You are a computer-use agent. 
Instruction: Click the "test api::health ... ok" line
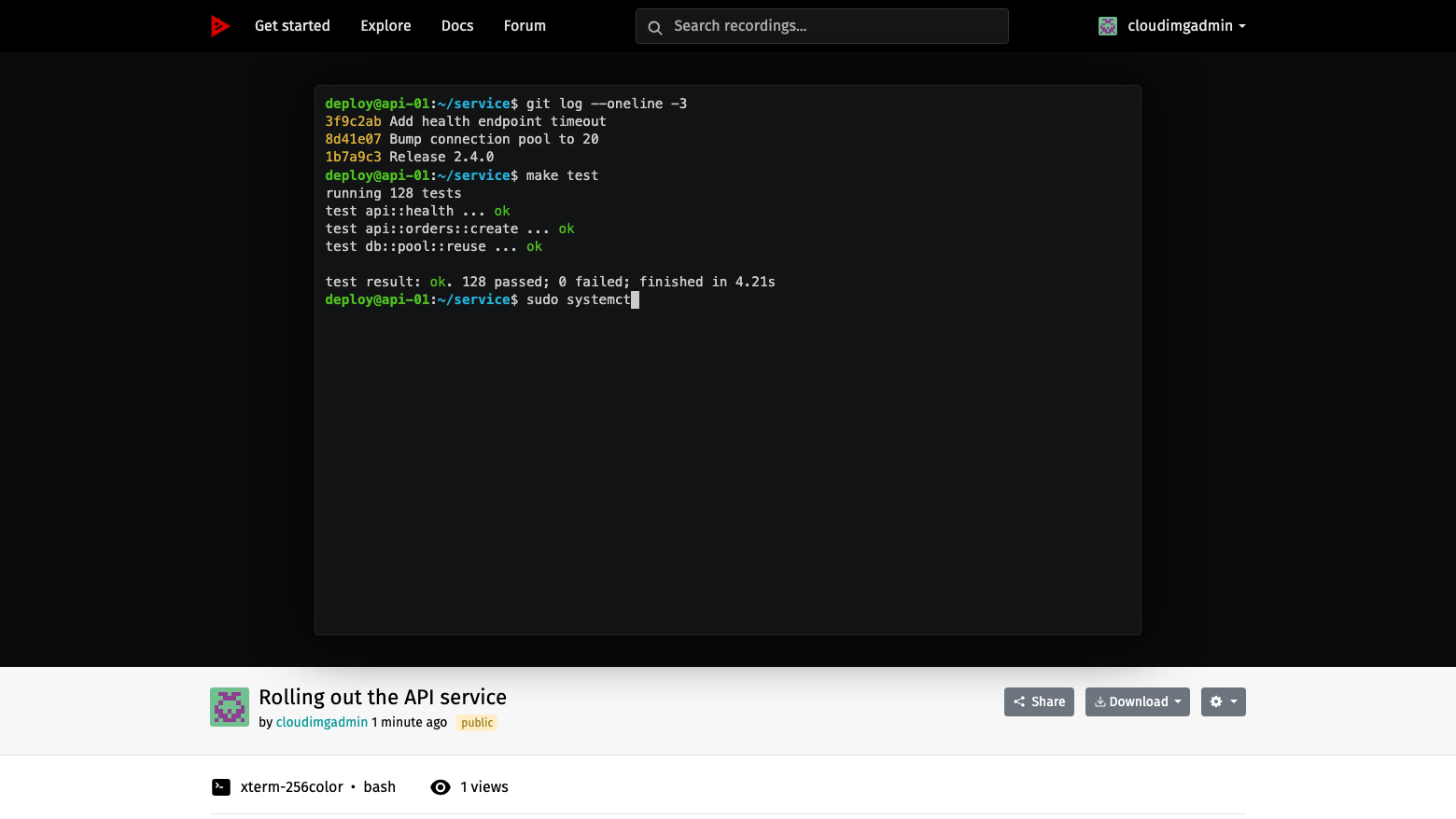(x=417, y=211)
